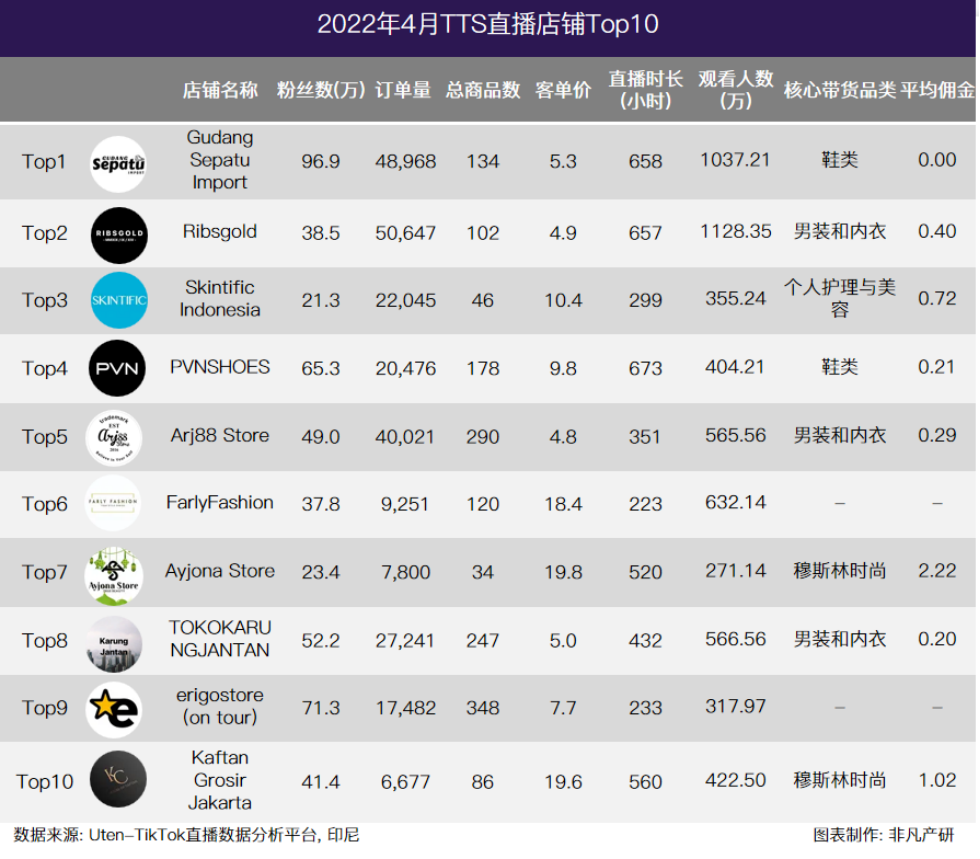Select the Top6 rank label
The height and width of the screenshot is (859, 980).
44,504
